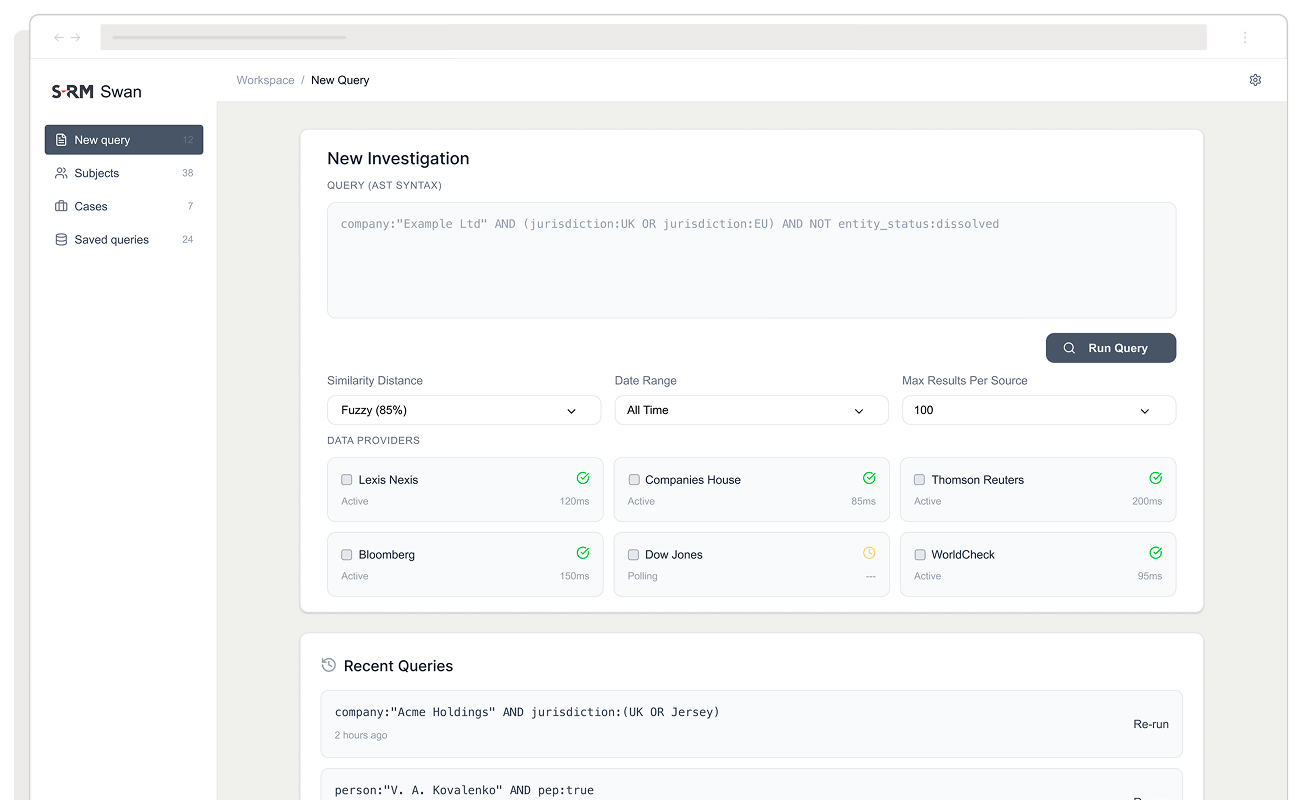Click the 120ms latency on Lexis Nexis
The image size is (1300, 800).
click(574, 501)
